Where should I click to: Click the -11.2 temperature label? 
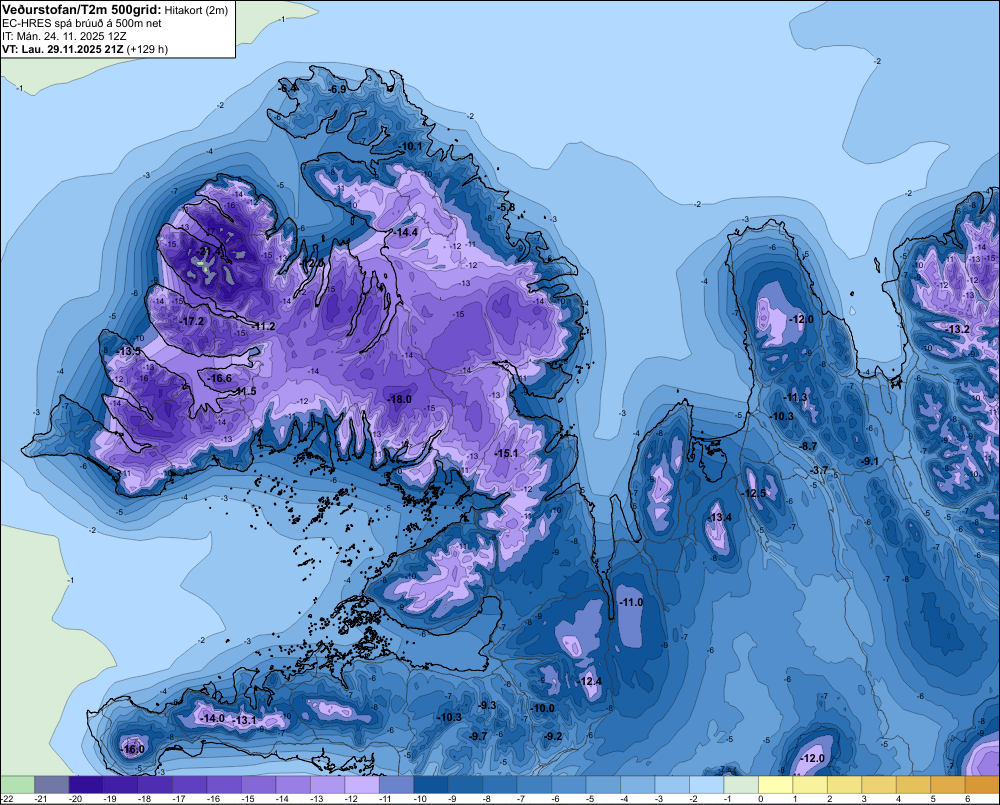(263, 326)
